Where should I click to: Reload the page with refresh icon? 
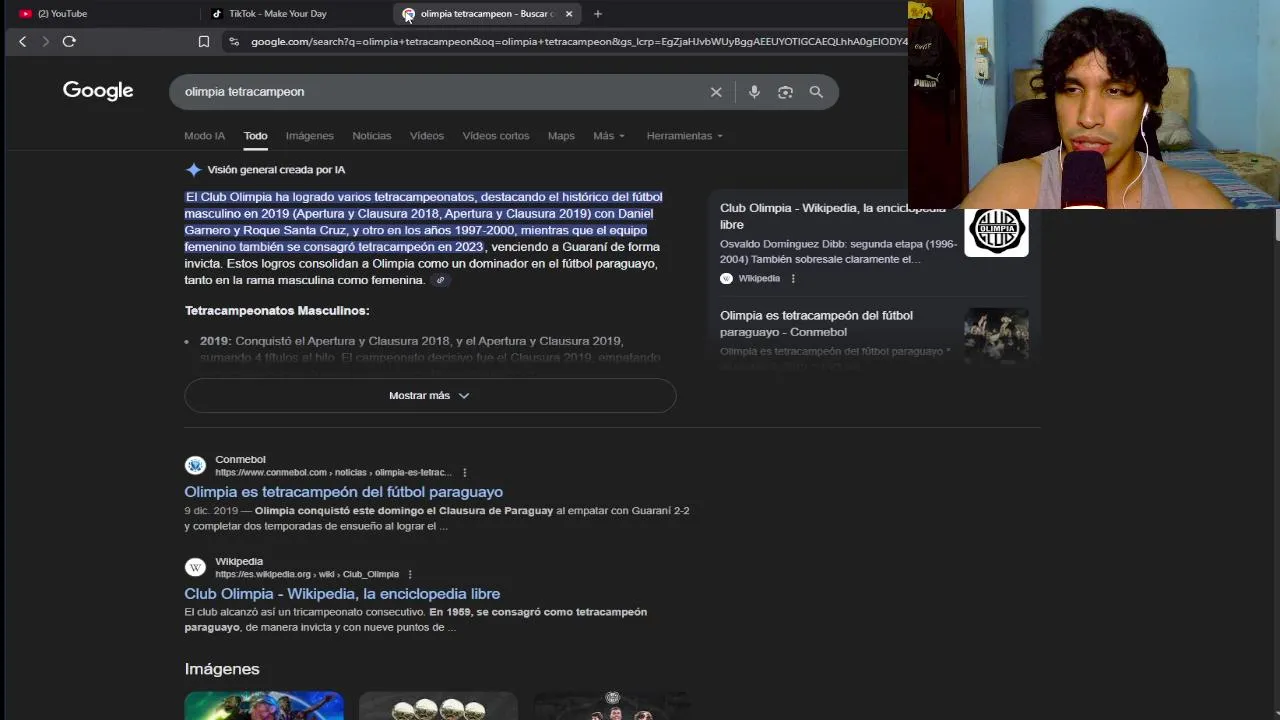[x=69, y=41]
